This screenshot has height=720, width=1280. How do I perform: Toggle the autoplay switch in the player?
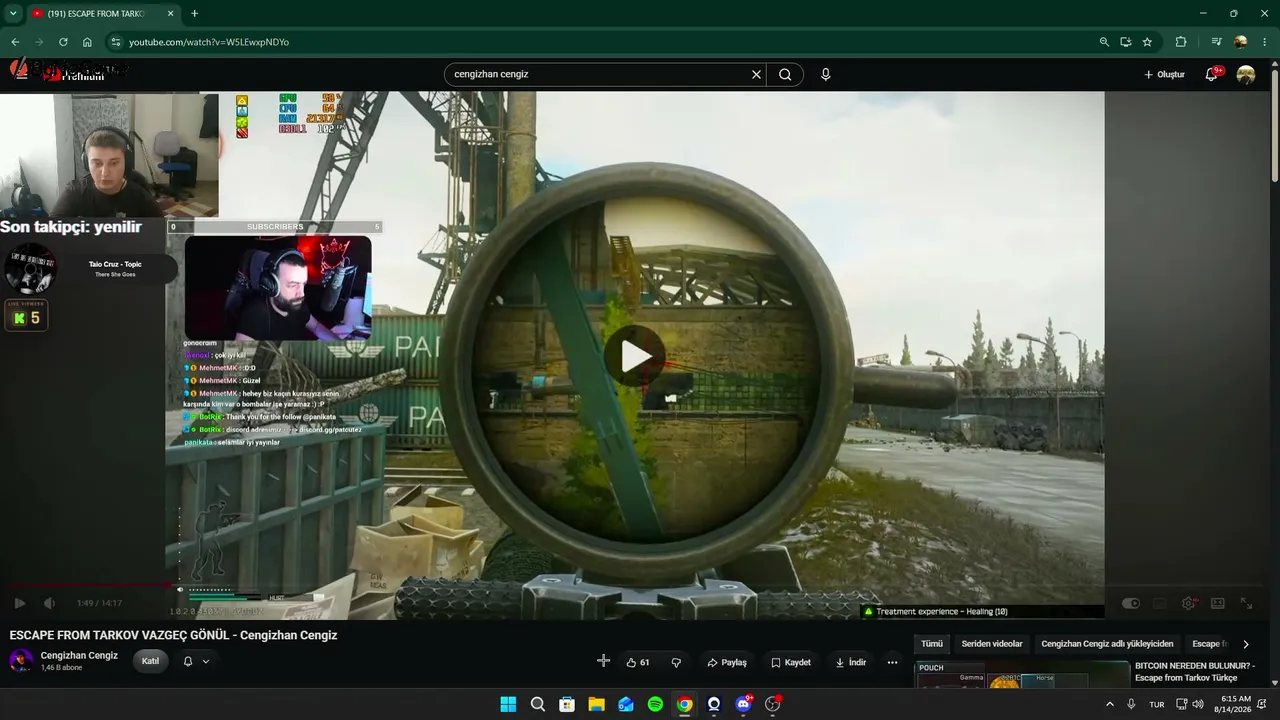(1131, 603)
